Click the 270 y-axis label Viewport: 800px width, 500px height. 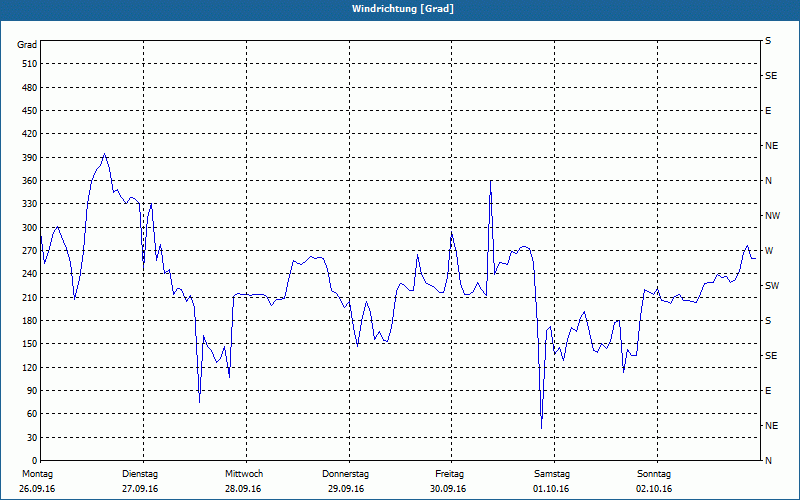coord(30,251)
